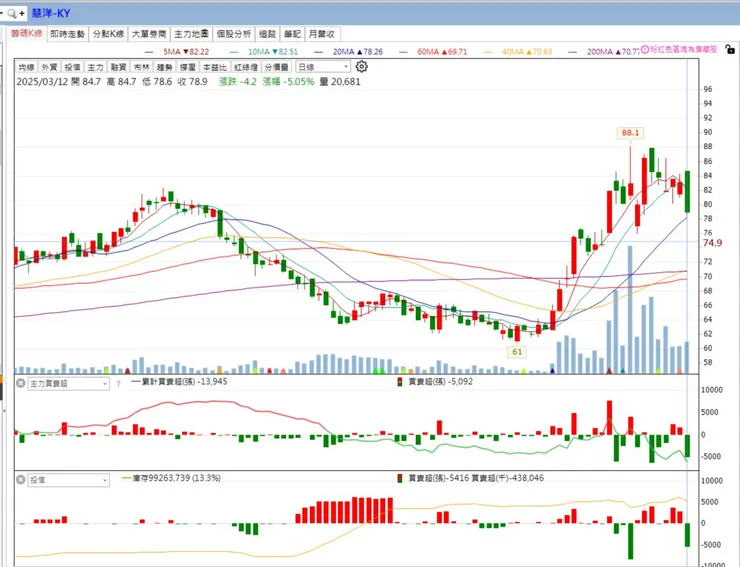
Task: Open chart settings gear icon
Action: [x=362, y=67]
